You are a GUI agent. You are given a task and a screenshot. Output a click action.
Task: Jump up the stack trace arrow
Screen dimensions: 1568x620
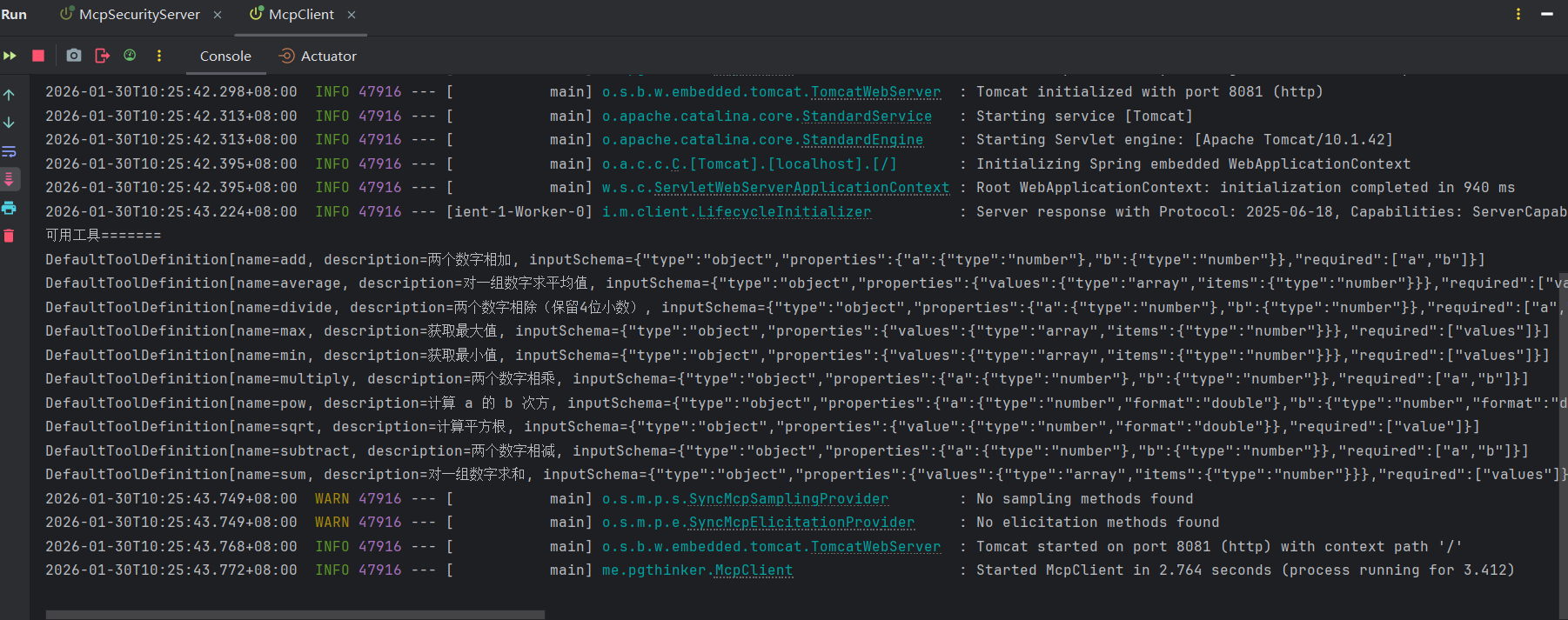click(x=9, y=95)
